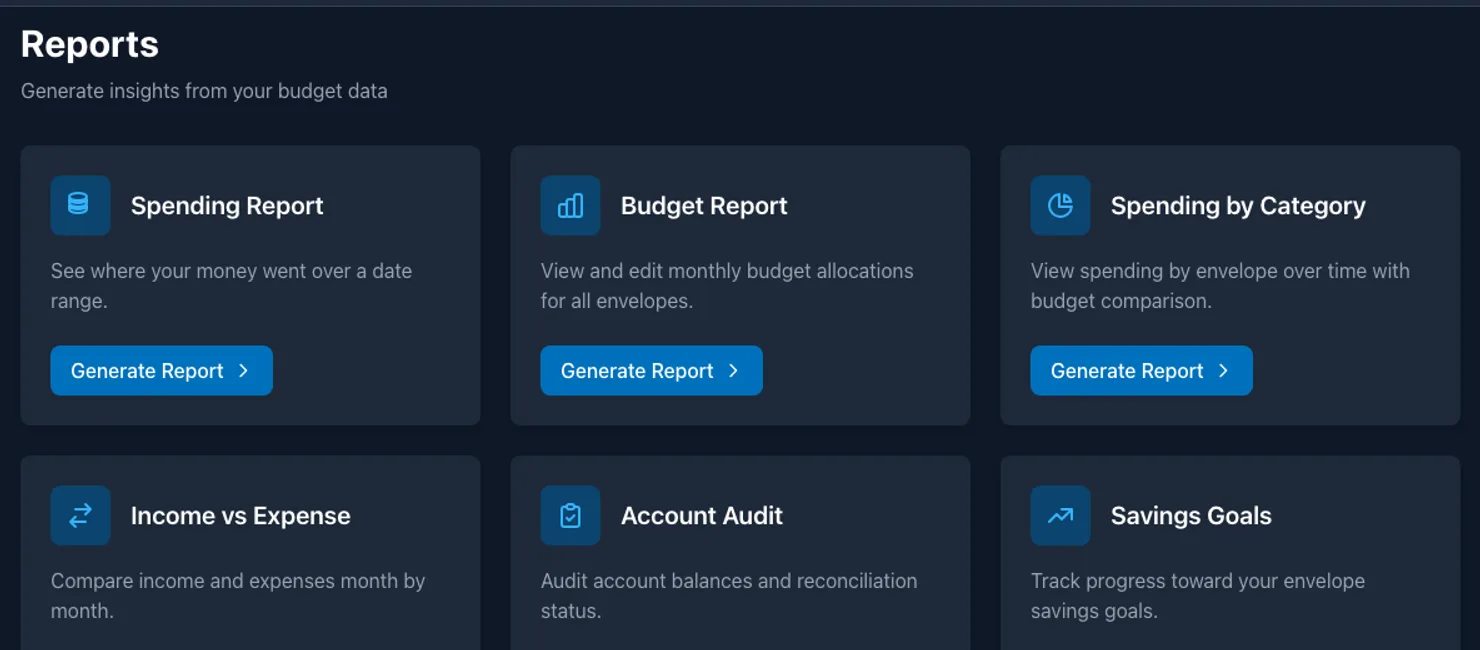
Task: Click the Account Audit clipboard icon
Action: (570, 515)
